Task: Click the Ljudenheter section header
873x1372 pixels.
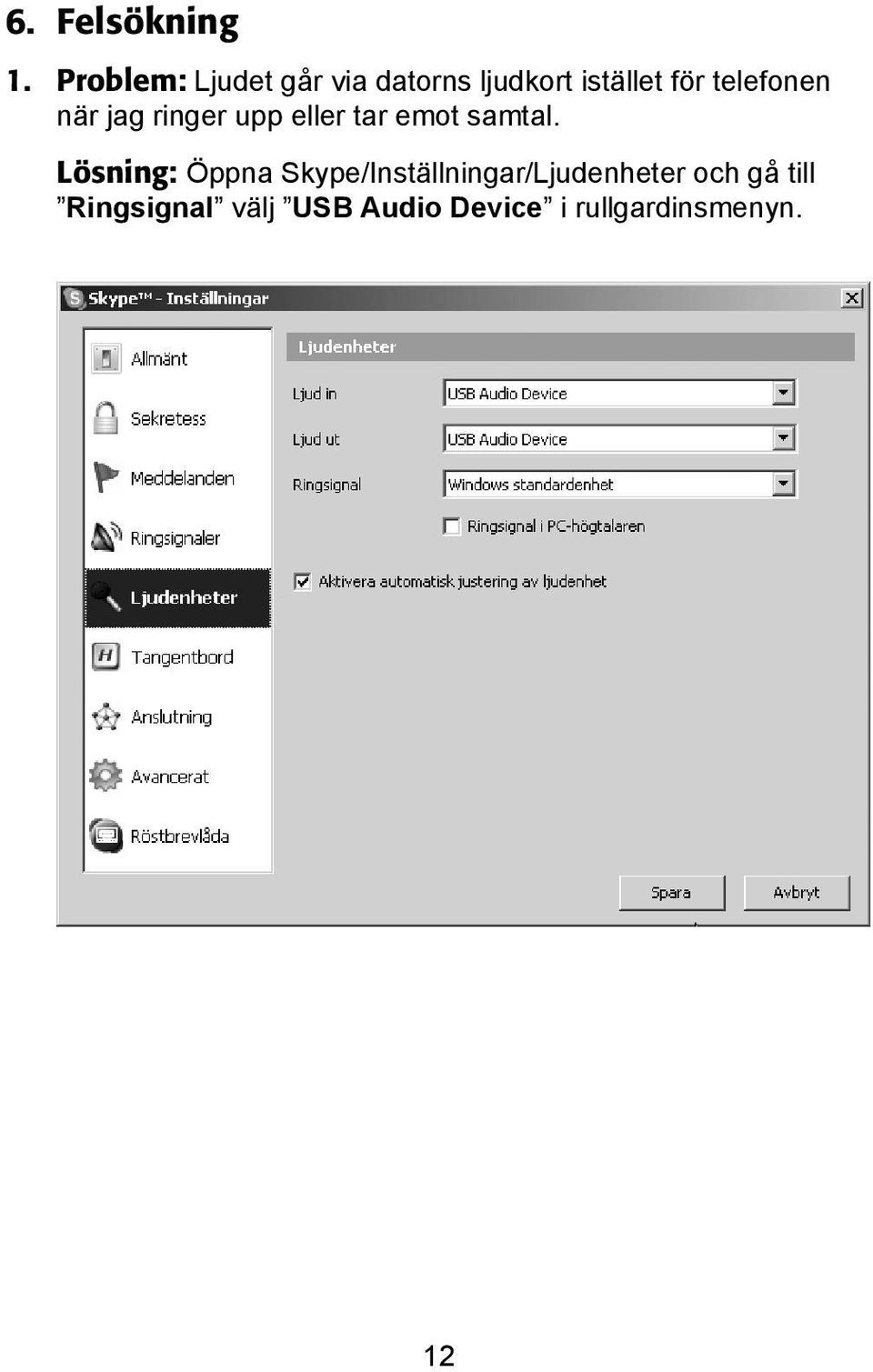Action: coord(570,346)
